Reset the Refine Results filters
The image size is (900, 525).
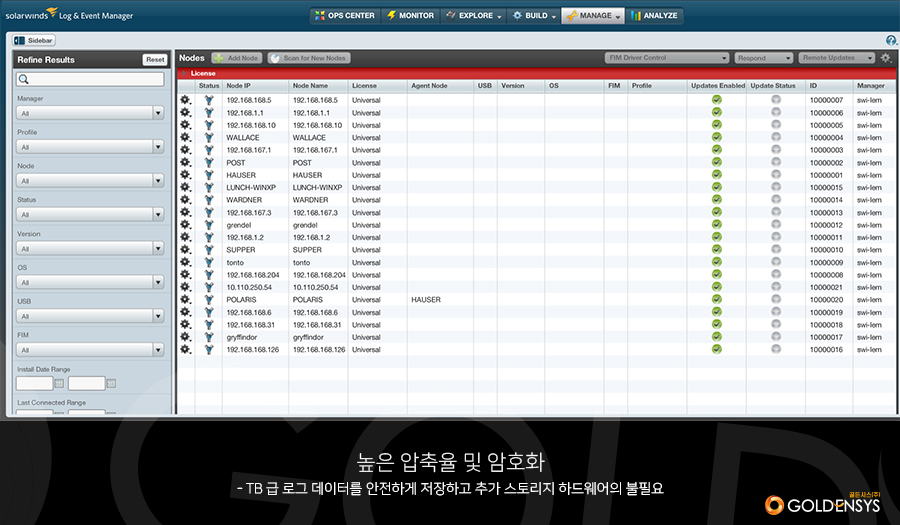155,60
